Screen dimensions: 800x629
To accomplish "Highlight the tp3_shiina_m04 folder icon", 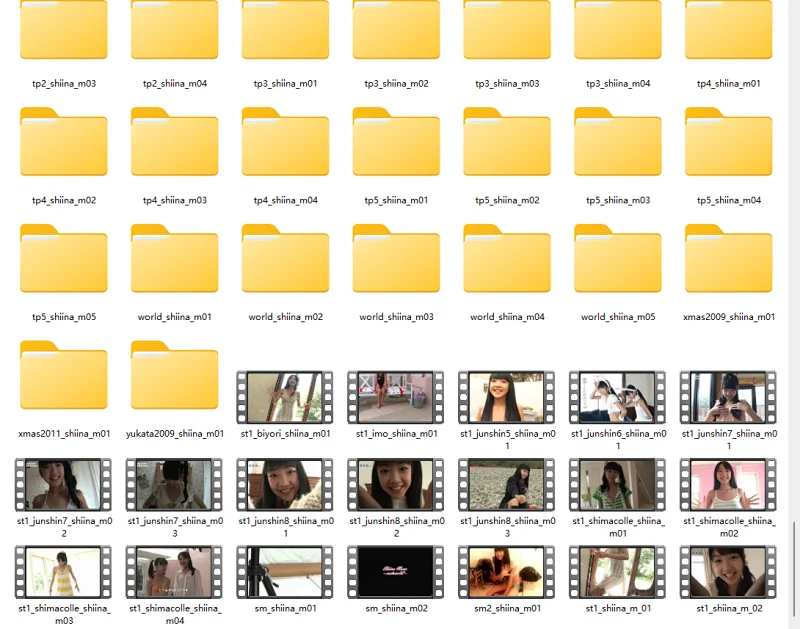I will [x=618, y=30].
